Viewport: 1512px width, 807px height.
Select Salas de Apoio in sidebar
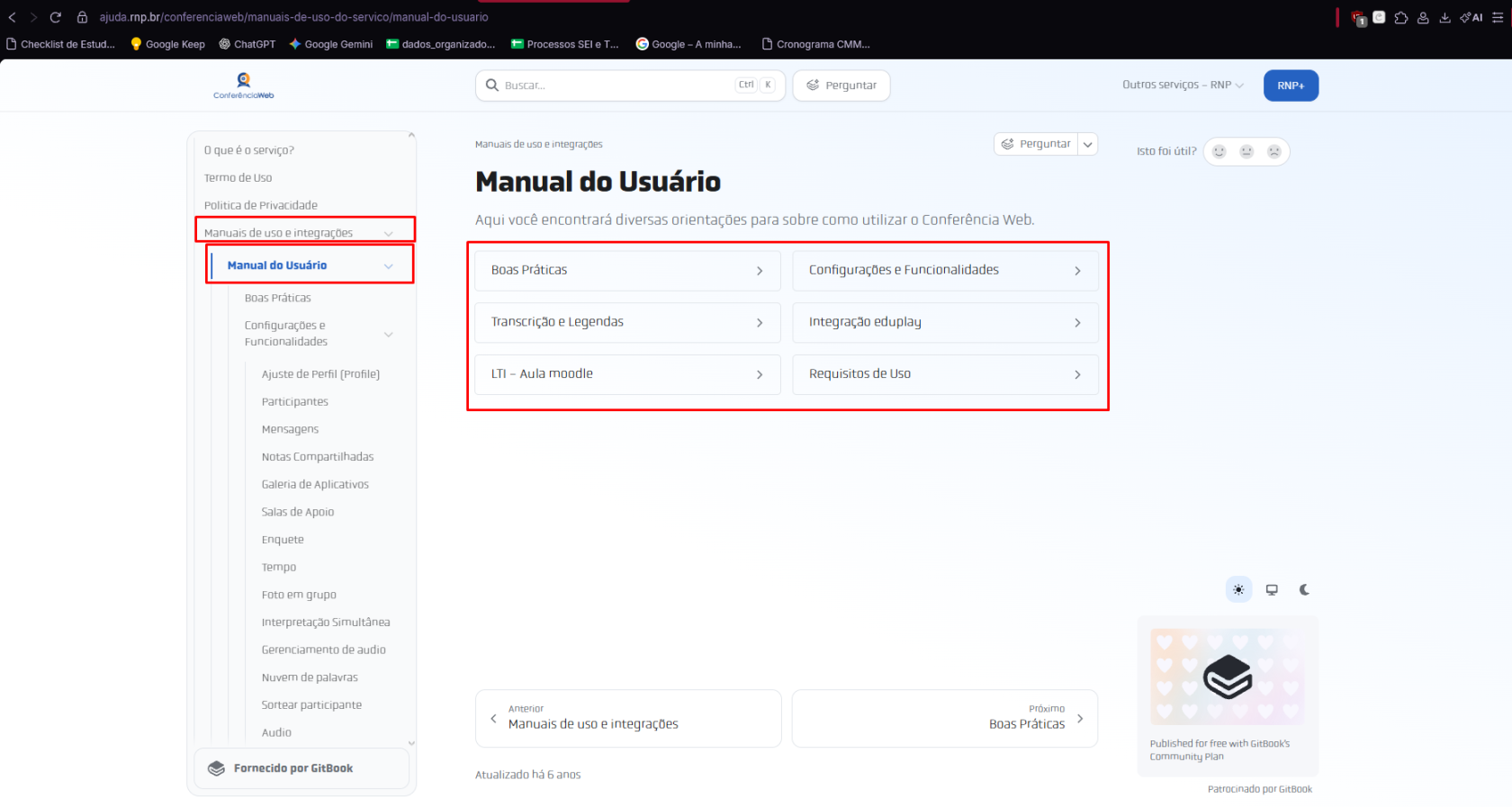(298, 512)
